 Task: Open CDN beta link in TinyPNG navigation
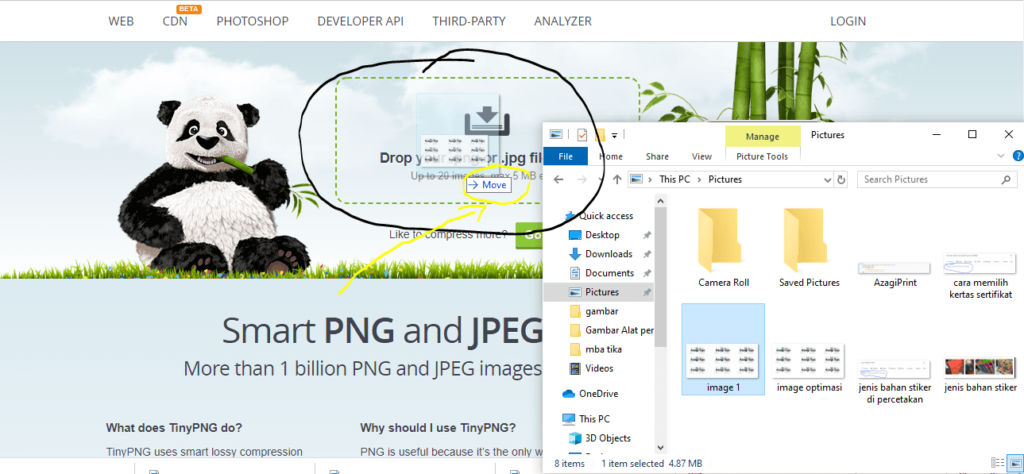[175, 21]
